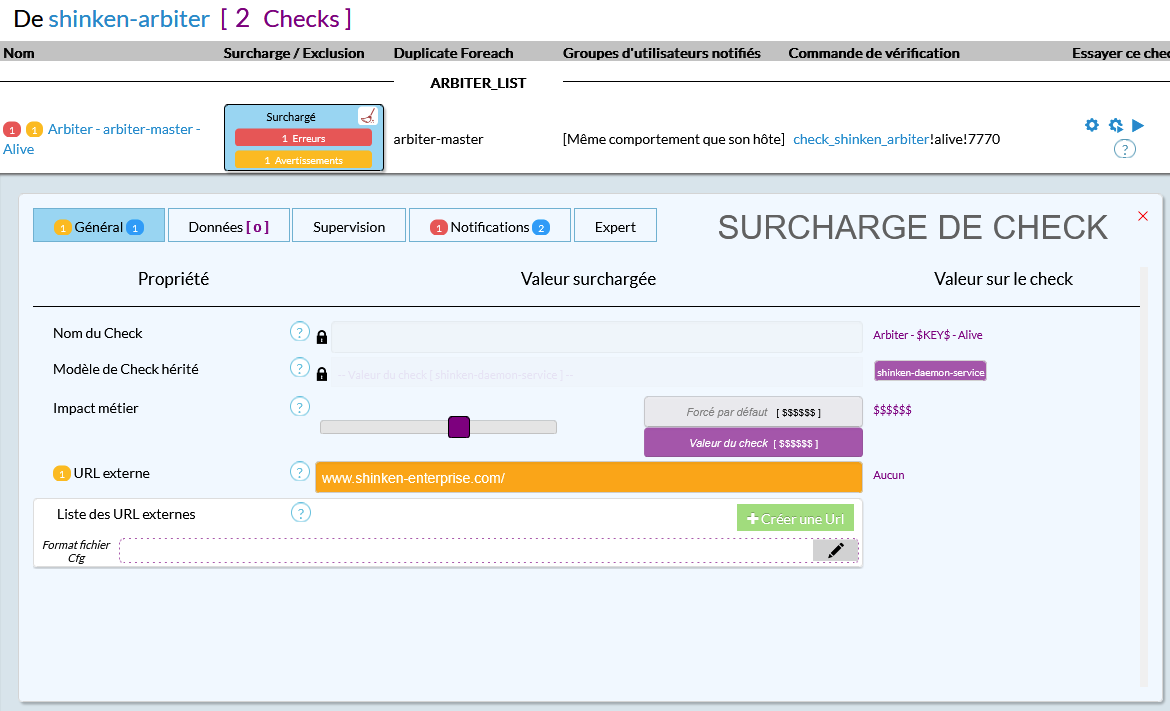Select 'Valeur du check' impact option
The height and width of the screenshot is (711, 1170).
(752, 443)
